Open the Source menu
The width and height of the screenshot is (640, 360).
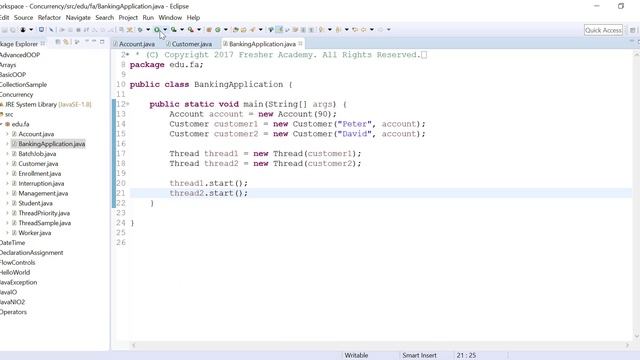(x=23, y=18)
